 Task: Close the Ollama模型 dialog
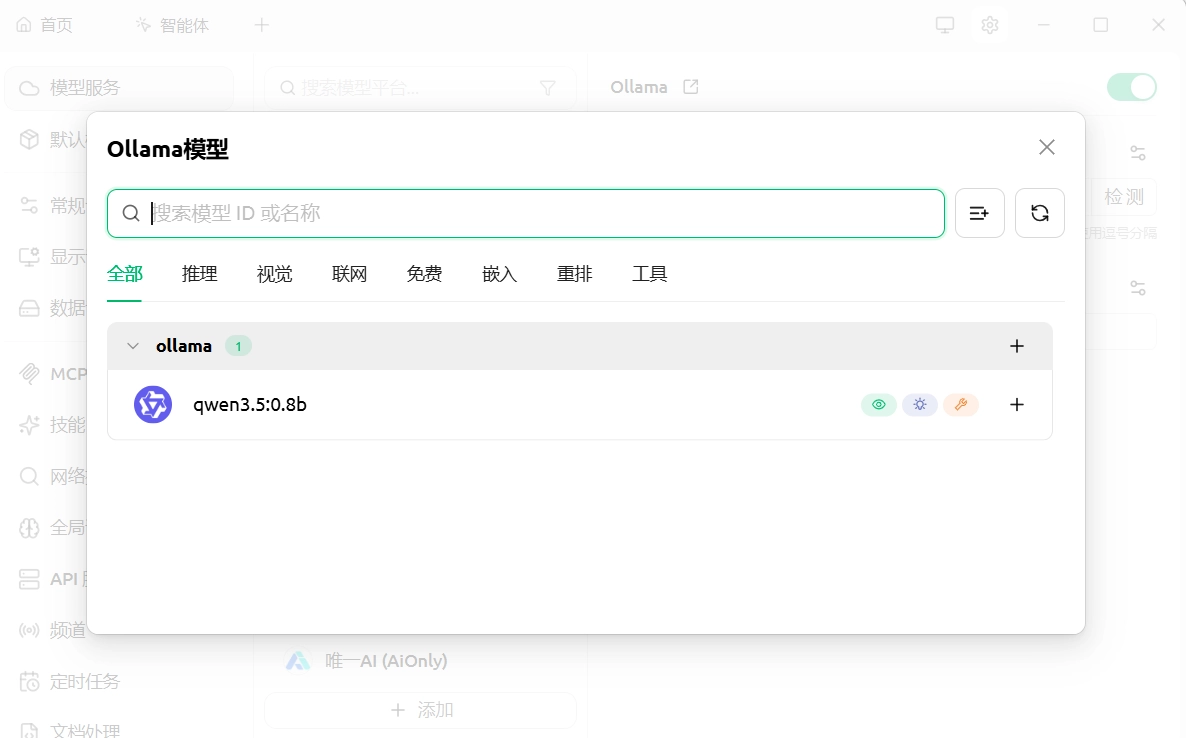(x=1047, y=147)
